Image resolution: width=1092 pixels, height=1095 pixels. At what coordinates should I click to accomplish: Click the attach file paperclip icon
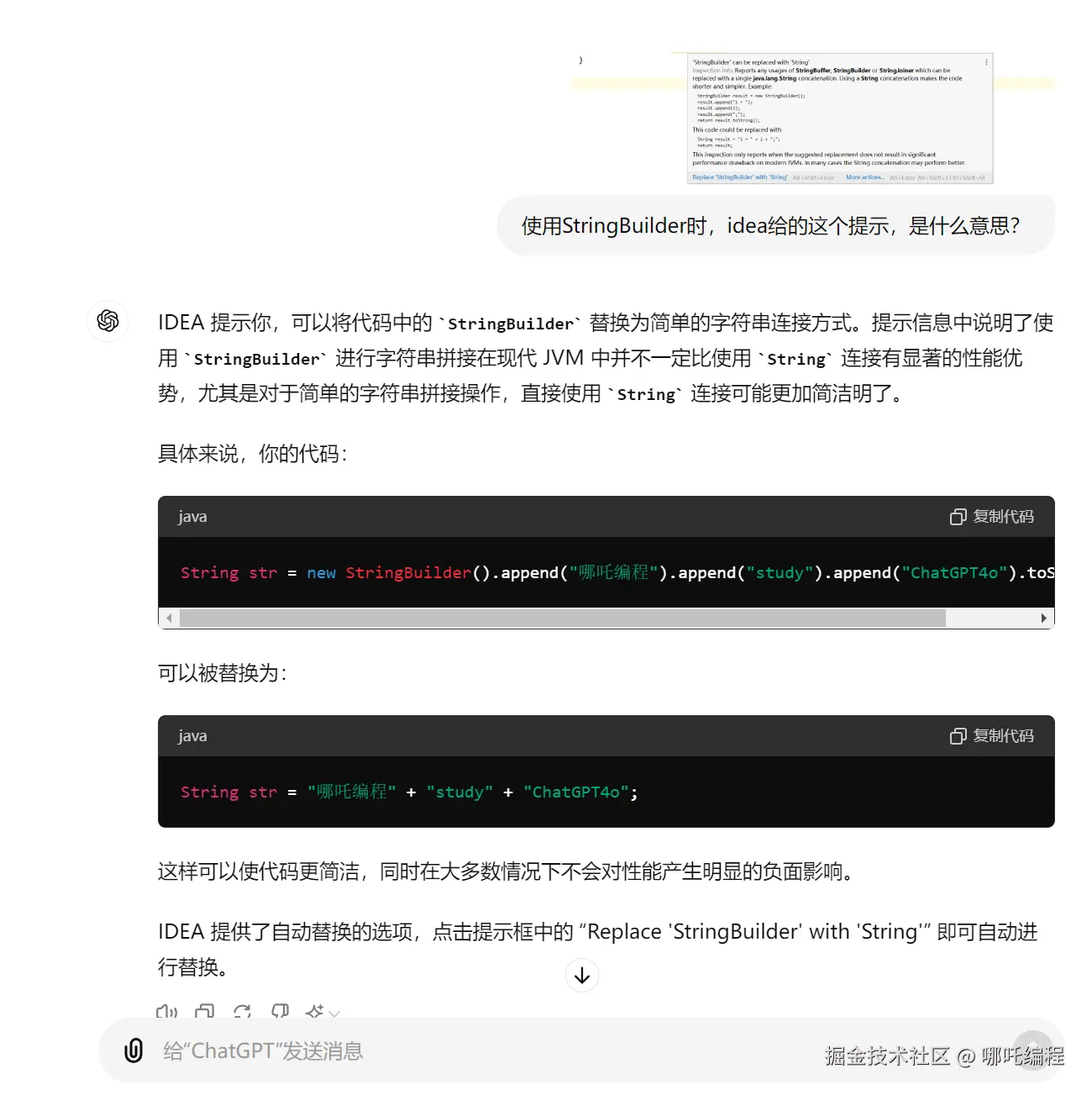point(134,1050)
